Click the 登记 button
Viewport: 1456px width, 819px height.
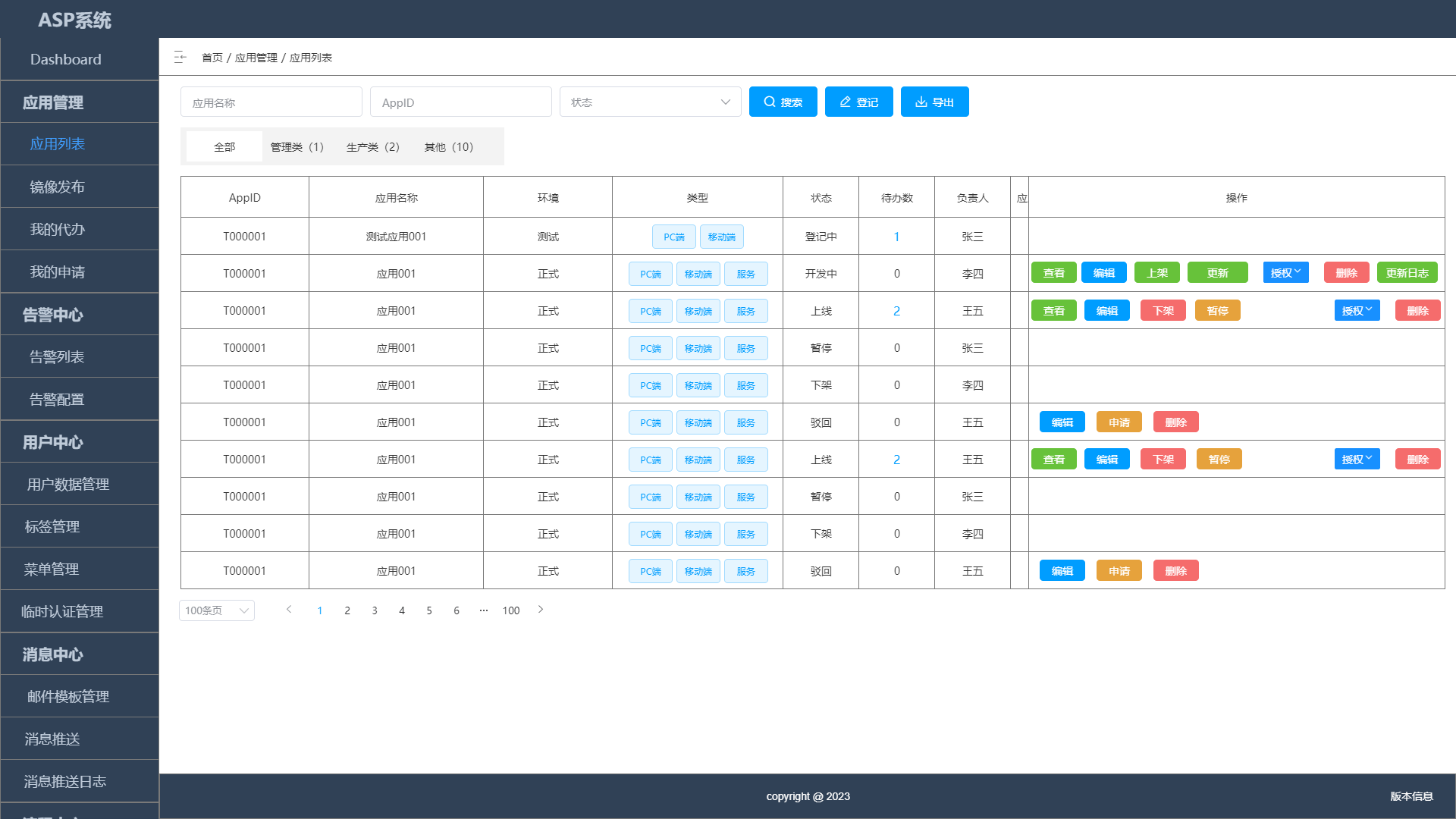pyautogui.click(x=859, y=102)
